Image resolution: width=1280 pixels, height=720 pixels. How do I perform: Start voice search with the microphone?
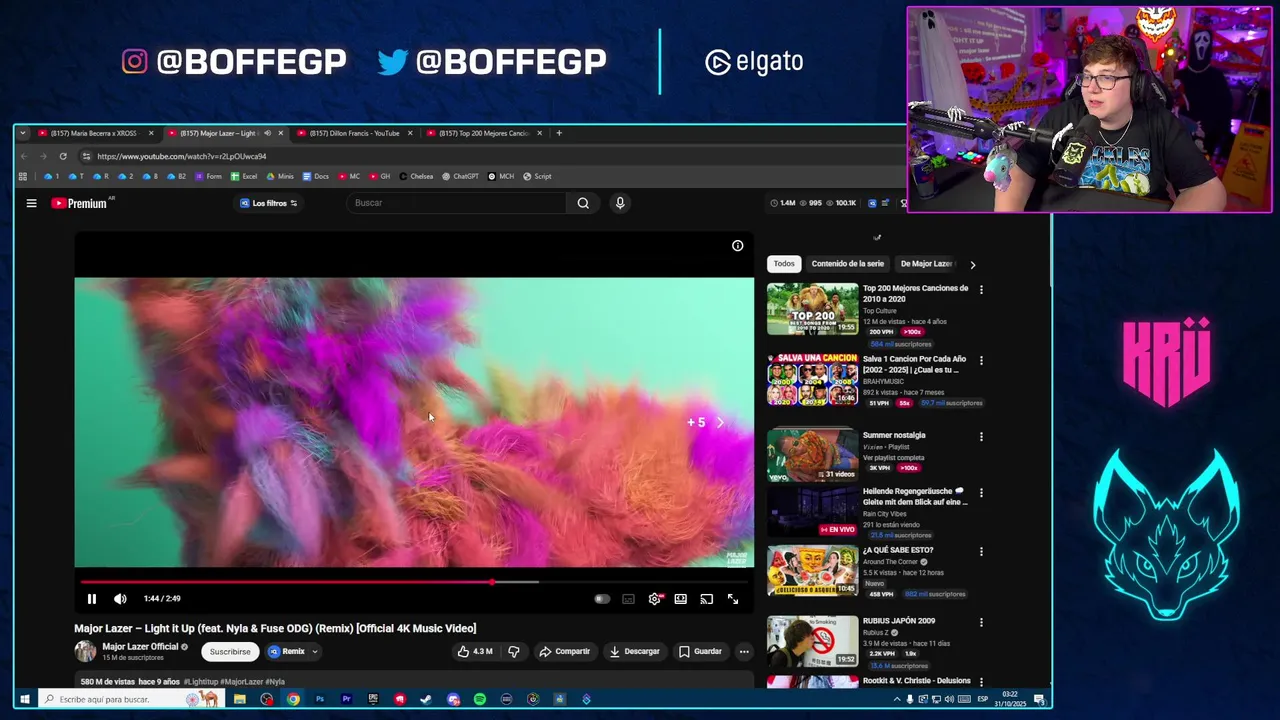[620, 203]
